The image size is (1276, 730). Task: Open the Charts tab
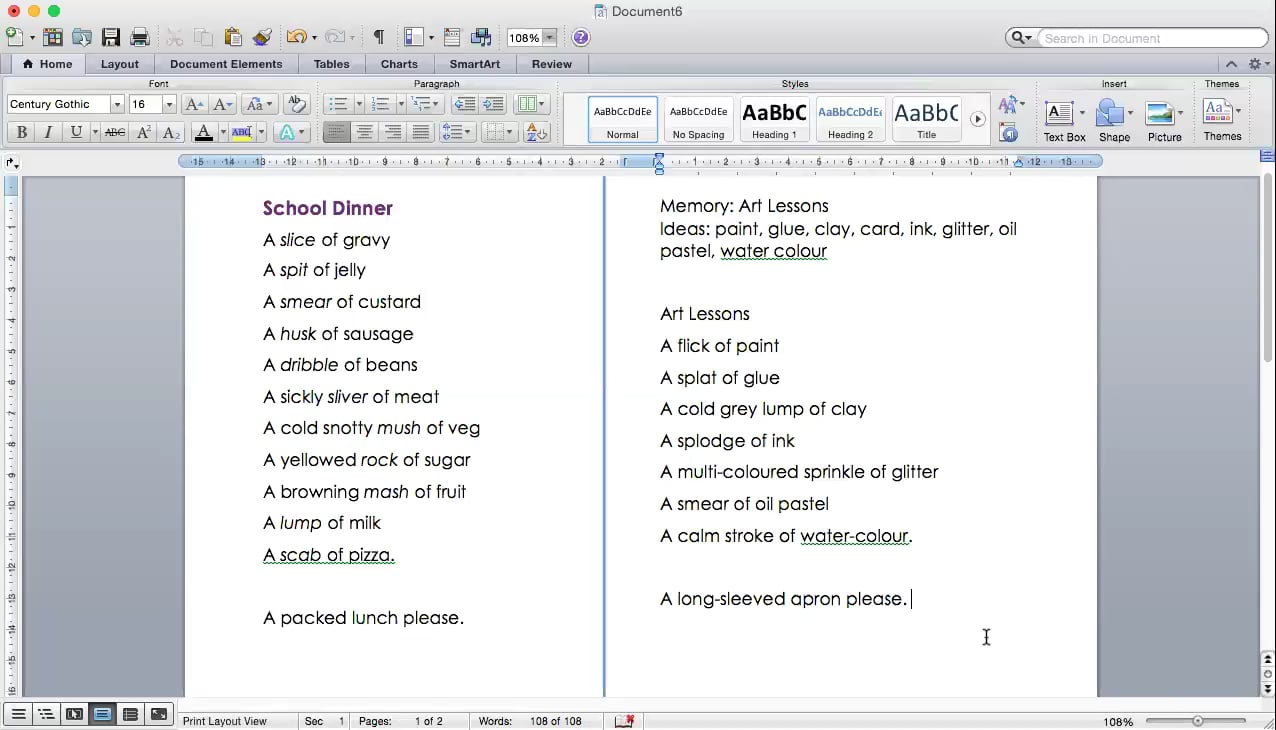(399, 64)
